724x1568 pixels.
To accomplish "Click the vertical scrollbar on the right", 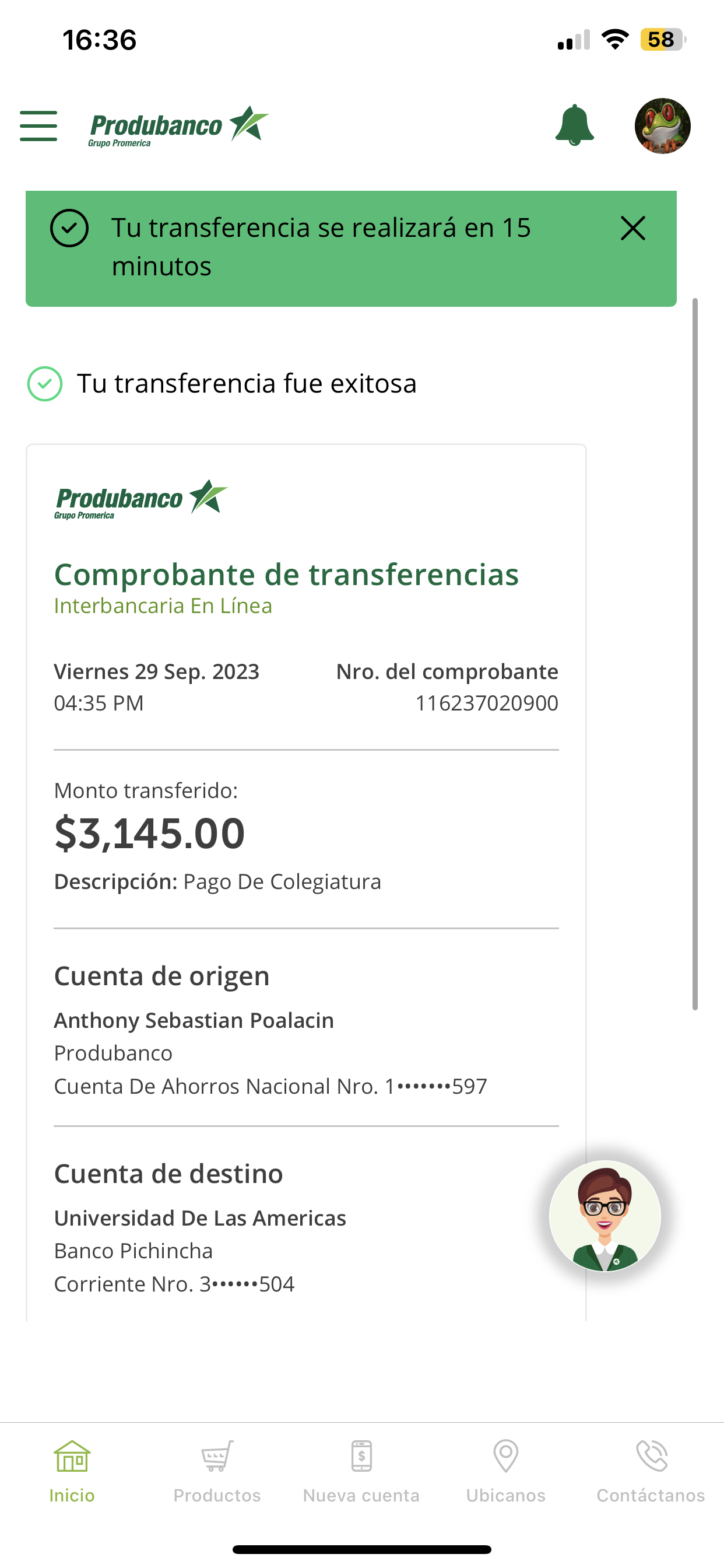I will [695, 654].
